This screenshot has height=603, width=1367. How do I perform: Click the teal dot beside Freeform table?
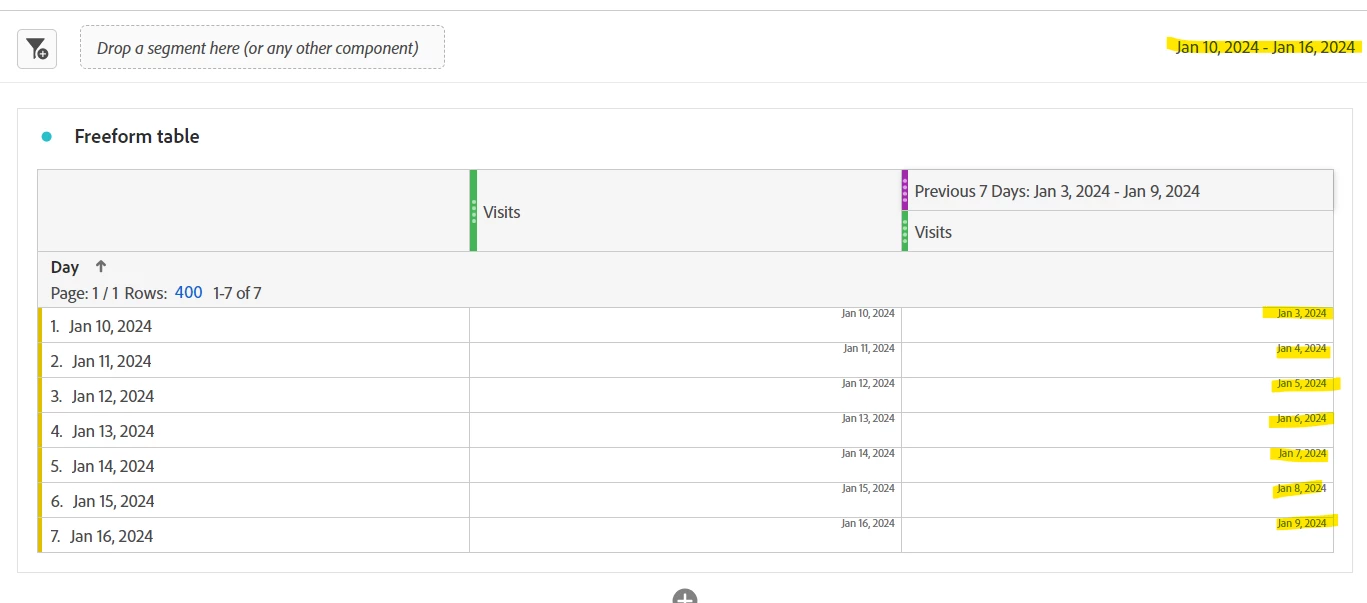pos(46,137)
